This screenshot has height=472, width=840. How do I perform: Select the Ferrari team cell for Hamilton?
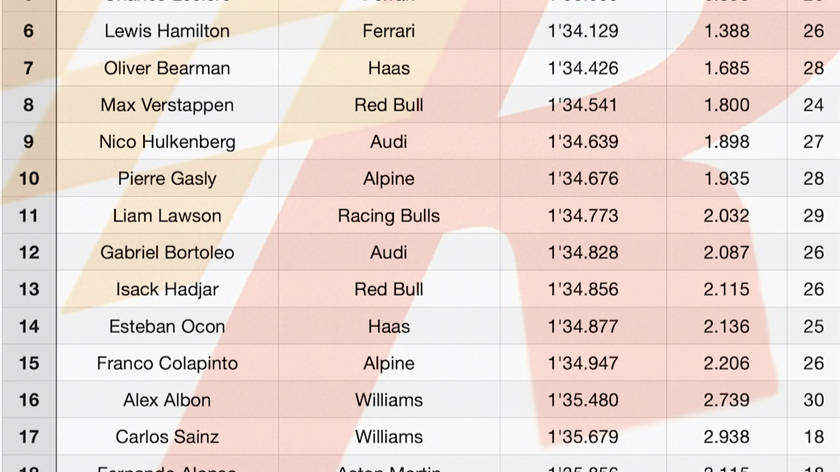click(388, 31)
